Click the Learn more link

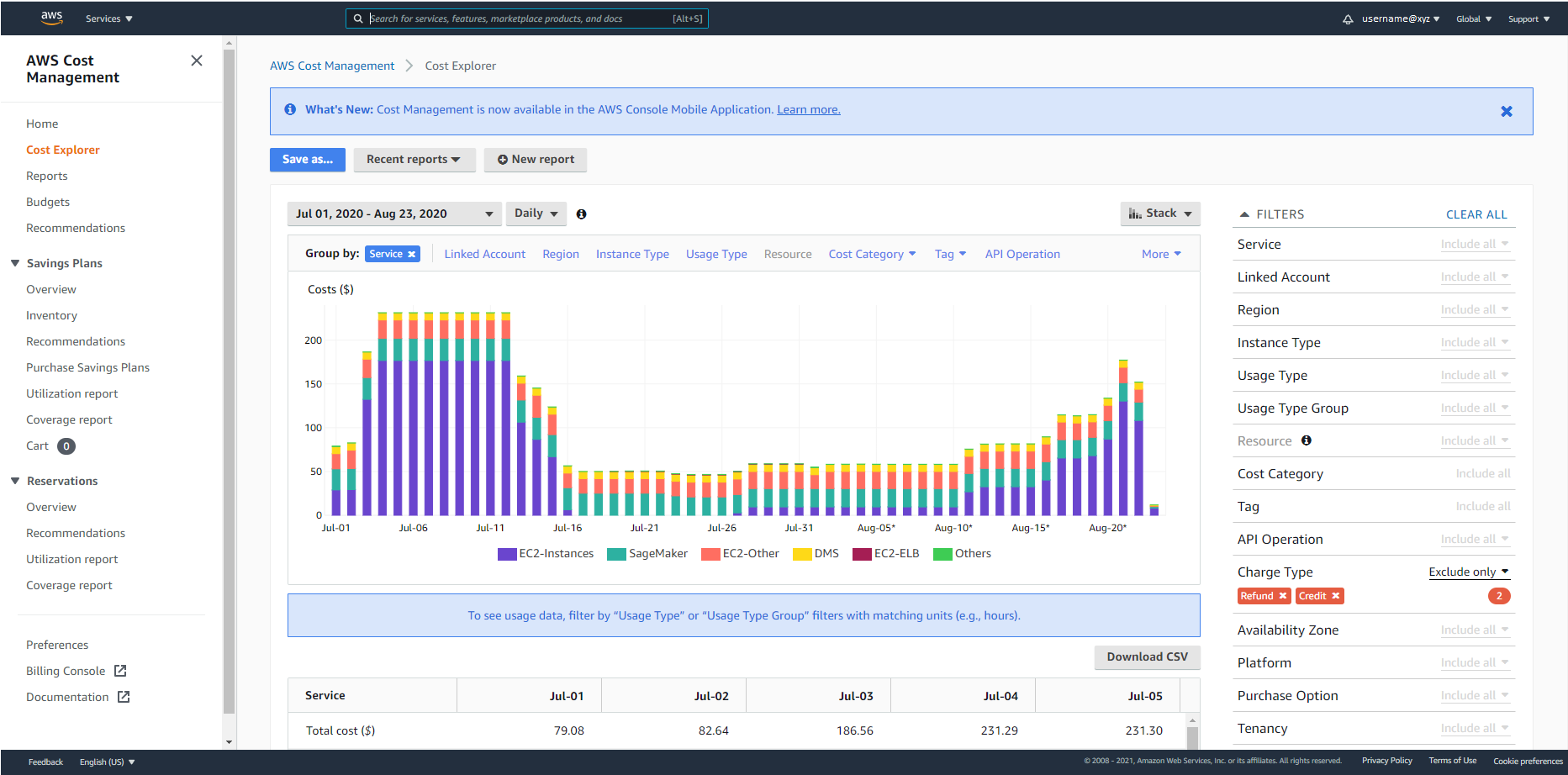click(809, 109)
